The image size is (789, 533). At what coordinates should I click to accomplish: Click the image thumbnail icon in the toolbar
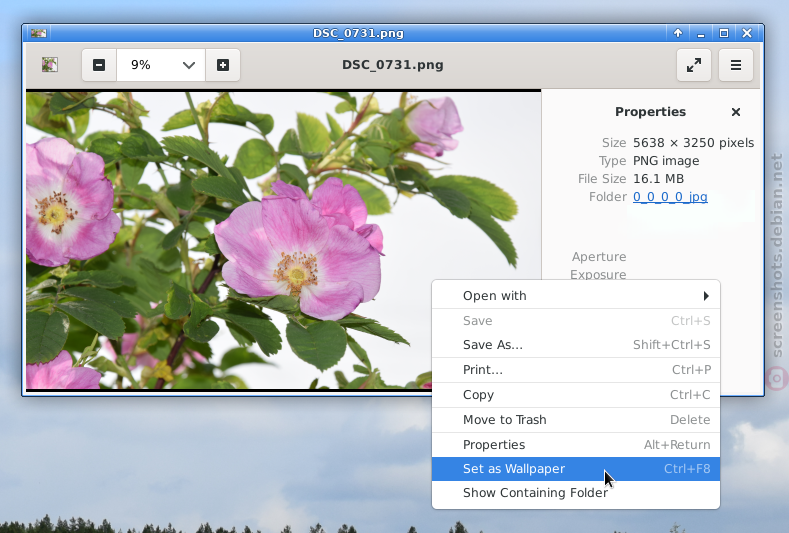49,64
